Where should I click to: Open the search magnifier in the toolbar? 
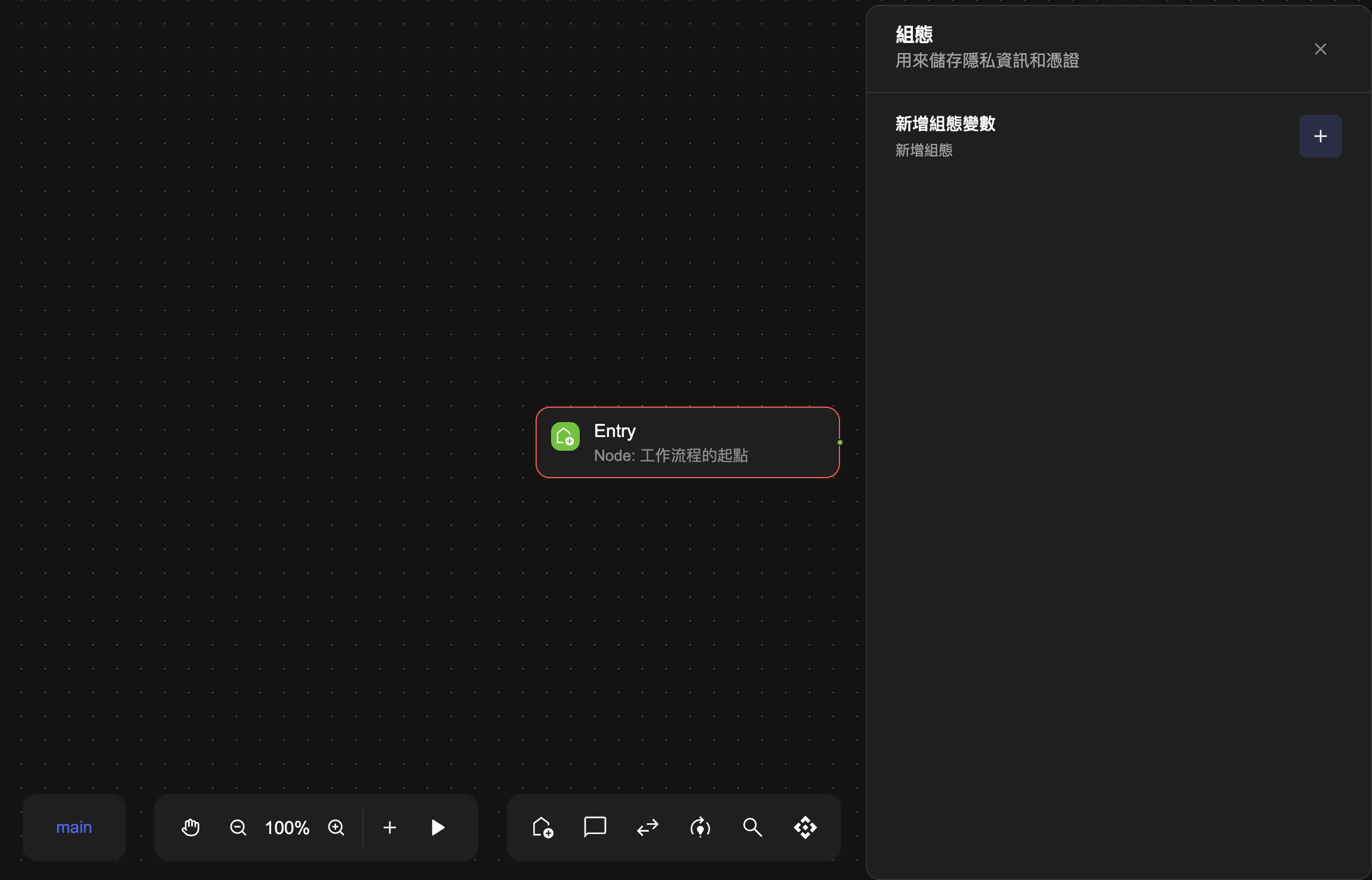tap(752, 827)
